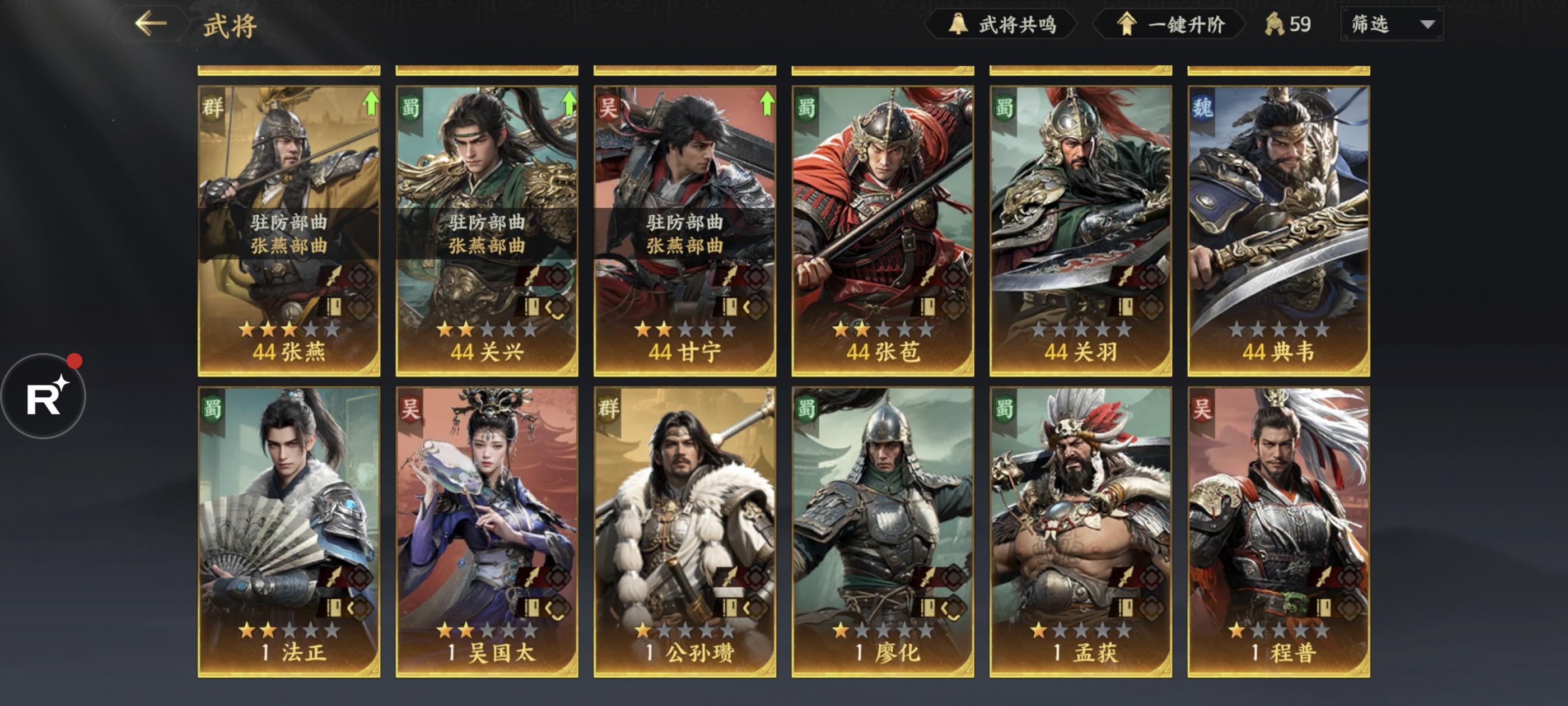
Task: Open the 武将共鸣 resonance panel
Action: point(1001,24)
